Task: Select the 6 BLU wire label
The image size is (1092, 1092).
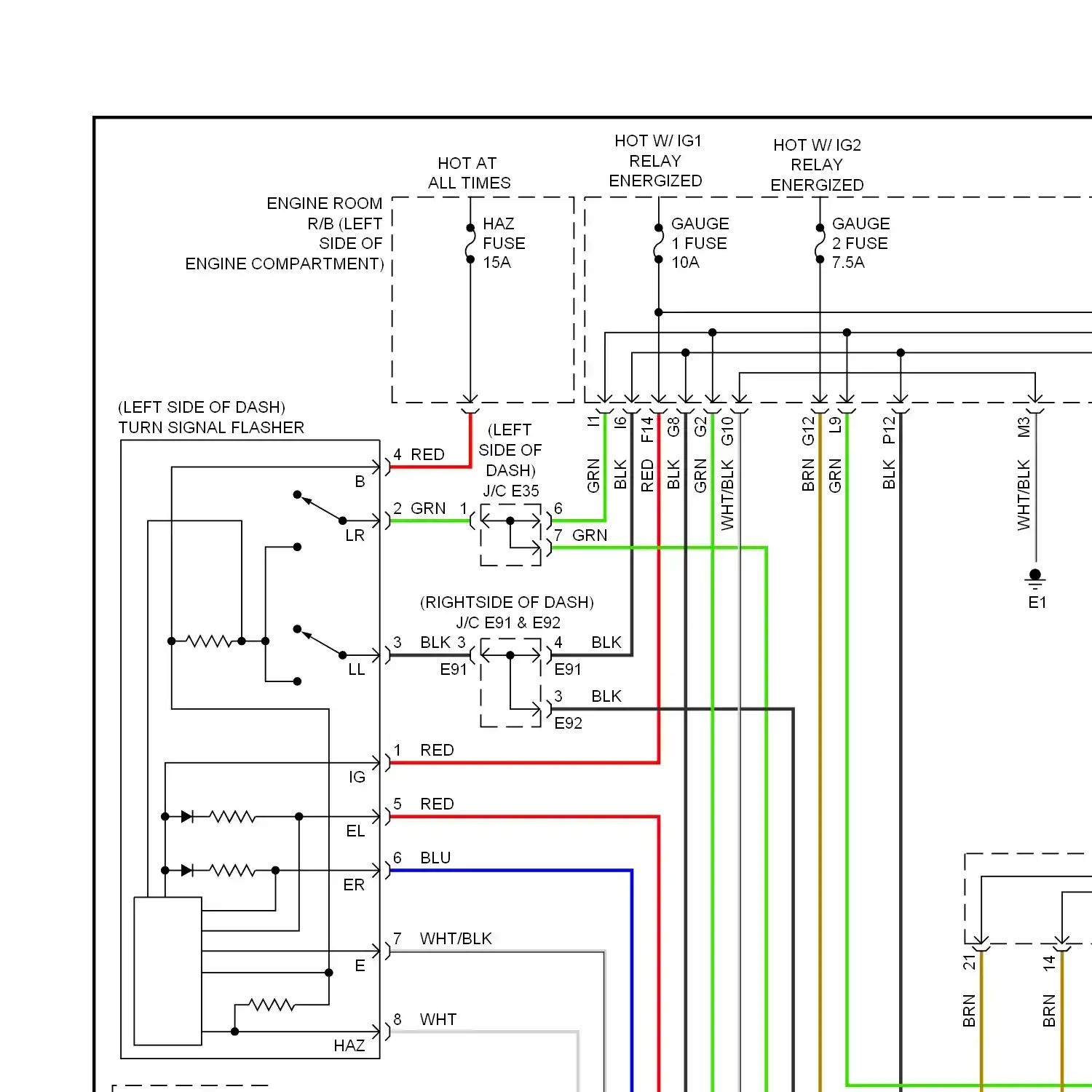Action: pos(422,858)
